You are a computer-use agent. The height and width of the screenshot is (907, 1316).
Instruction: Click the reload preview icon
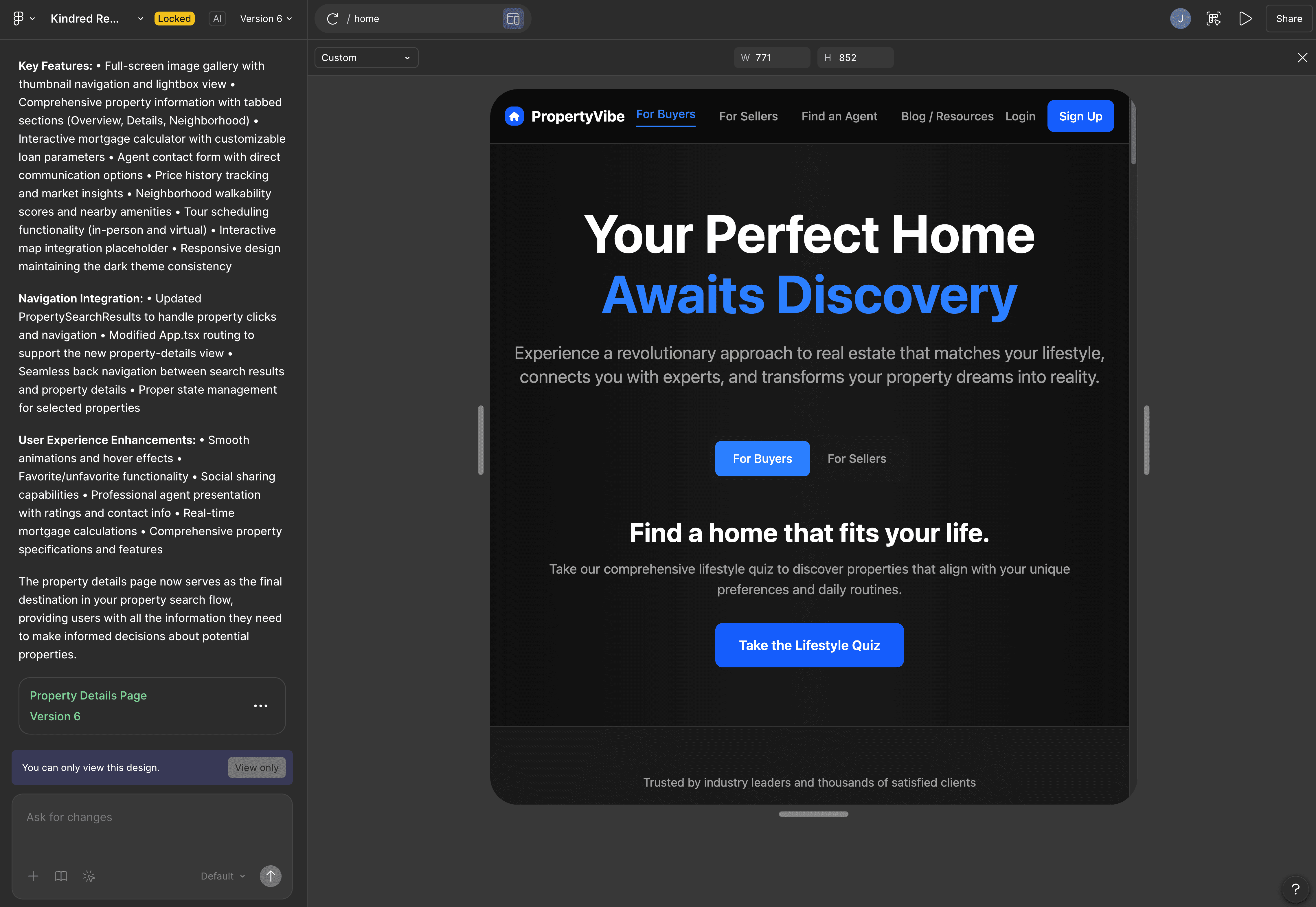pyautogui.click(x=332, y=19)
